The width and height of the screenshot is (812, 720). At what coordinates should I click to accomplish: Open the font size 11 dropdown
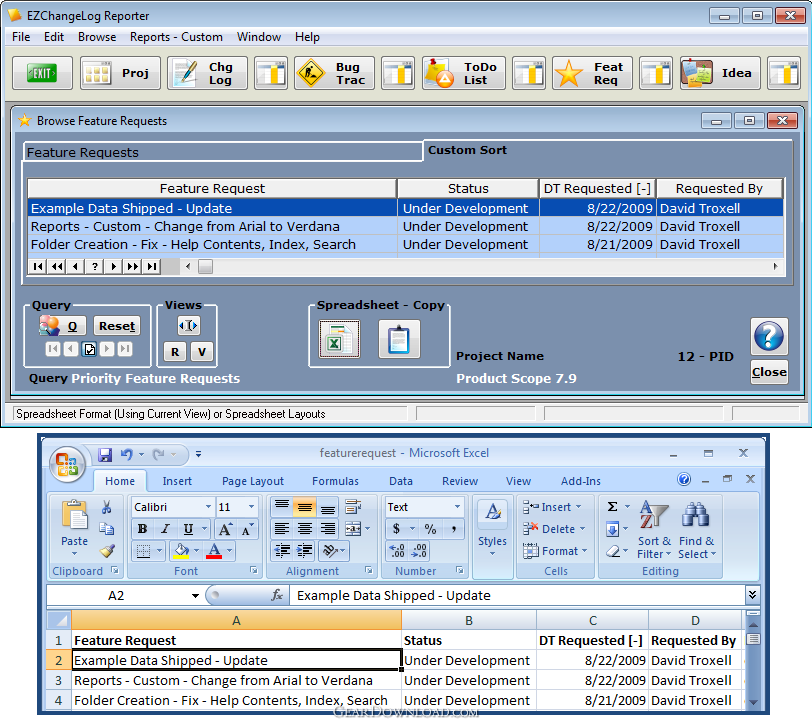click(251, 507)
